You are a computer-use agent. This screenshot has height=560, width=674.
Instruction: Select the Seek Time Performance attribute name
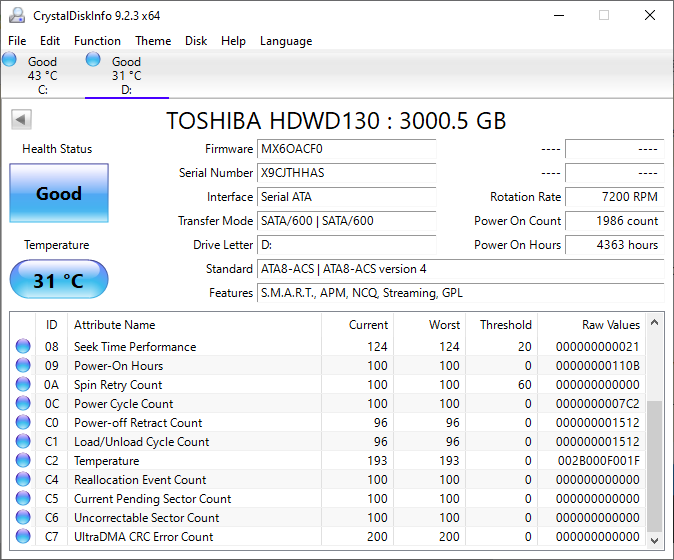pos(135,347)
